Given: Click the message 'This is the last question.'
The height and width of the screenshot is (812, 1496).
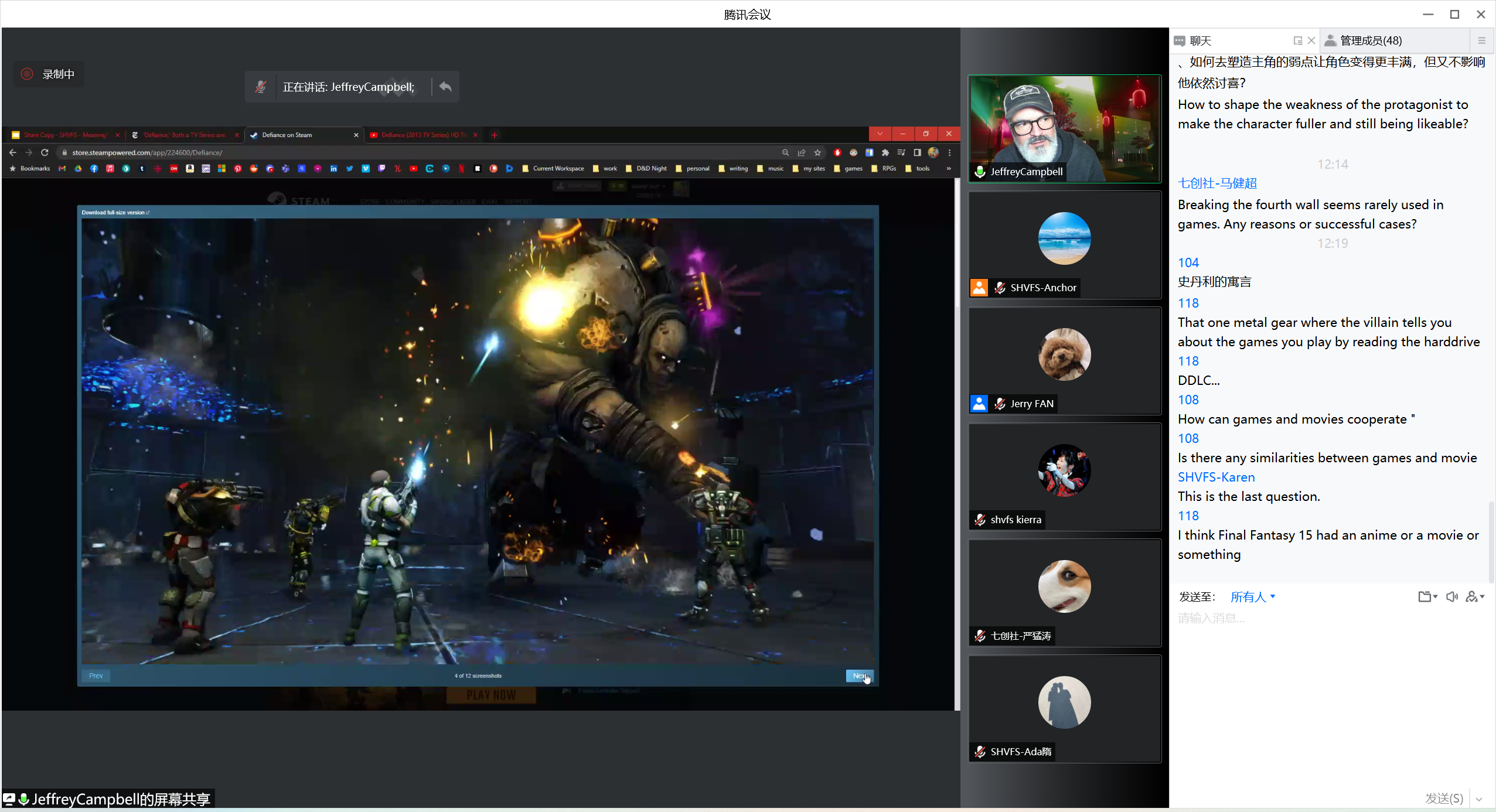Looking at the screenshot, I should pyautogui.click(x=1249, y=496).
